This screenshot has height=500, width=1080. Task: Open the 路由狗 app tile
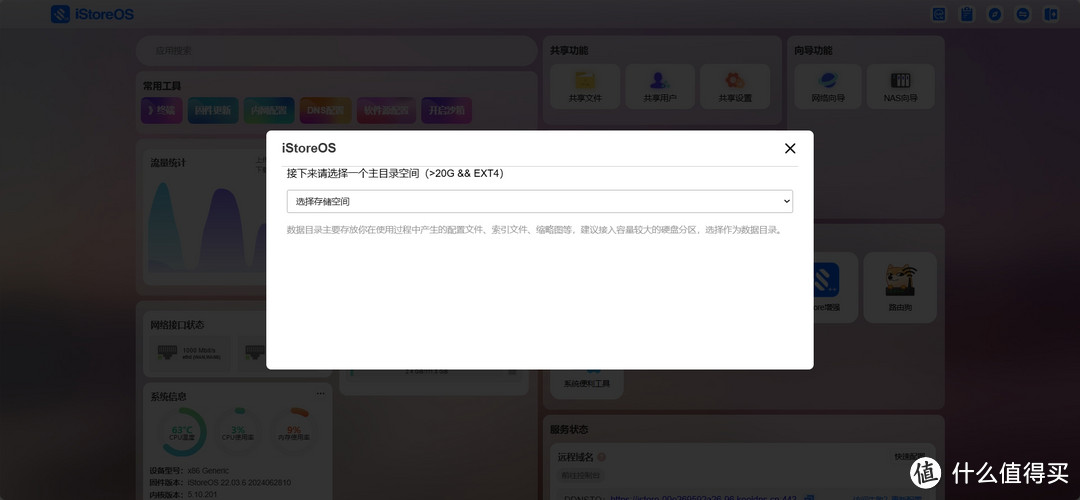(x=900, y=287)
